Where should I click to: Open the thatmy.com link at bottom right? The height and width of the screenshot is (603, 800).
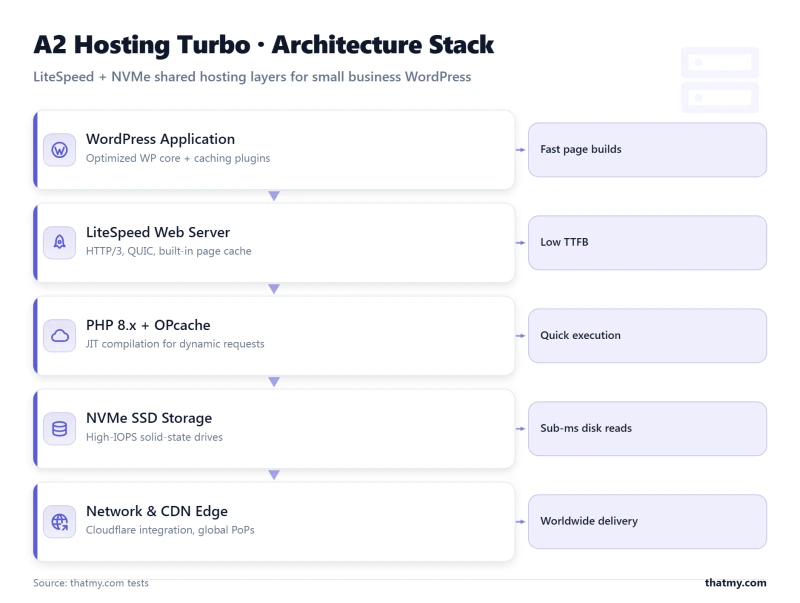tap(735, 583)
